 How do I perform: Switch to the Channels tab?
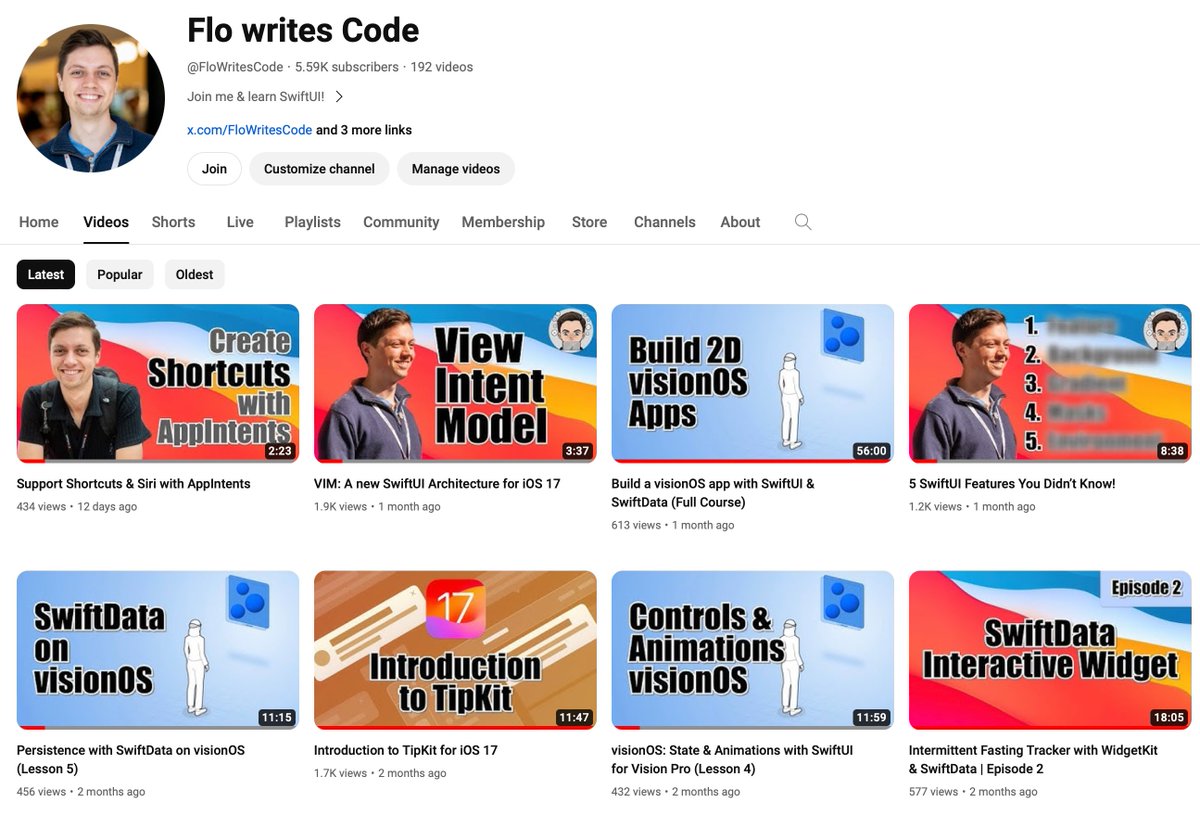pos(664,222)
